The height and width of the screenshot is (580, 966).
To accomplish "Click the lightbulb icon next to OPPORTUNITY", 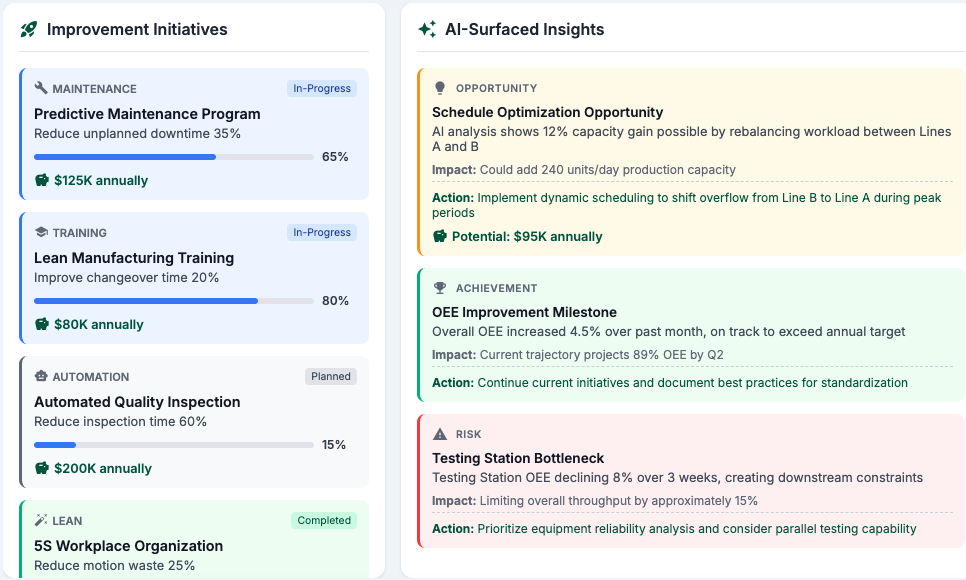I will click(x=439, y=88).
